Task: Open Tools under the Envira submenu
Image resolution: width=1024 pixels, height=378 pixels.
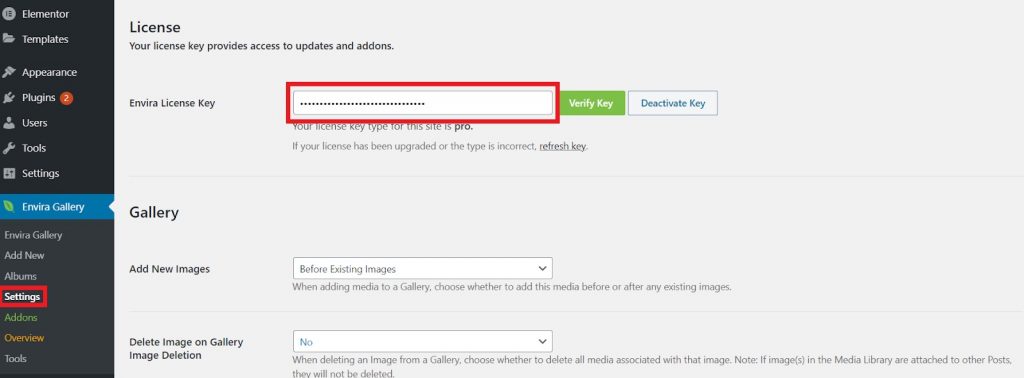Action: tap(16, 358)
